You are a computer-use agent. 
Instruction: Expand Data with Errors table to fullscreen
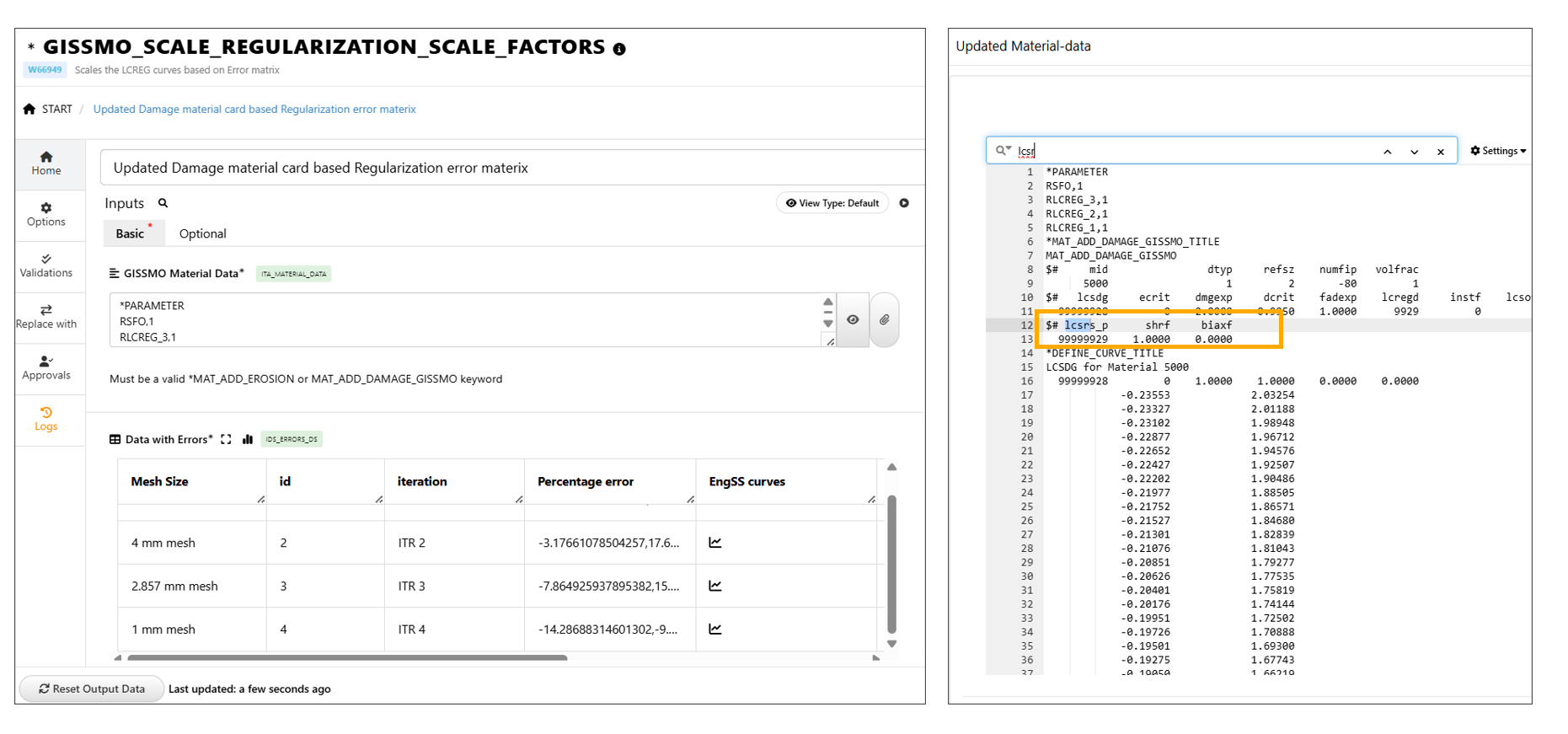[x=226, y=439]
